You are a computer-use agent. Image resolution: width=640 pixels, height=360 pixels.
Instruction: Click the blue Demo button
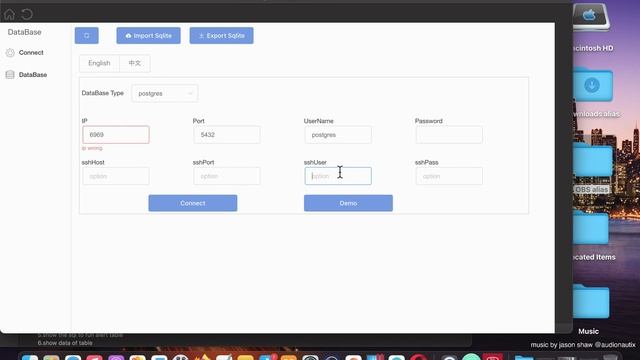coord(348,203)
